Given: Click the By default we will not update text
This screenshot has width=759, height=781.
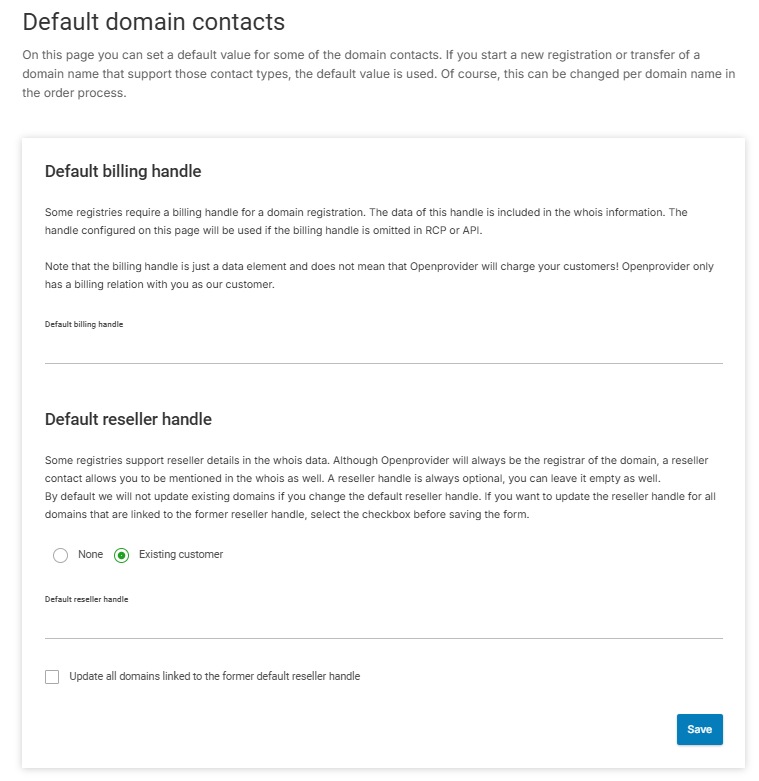Looking at the screenshot, I should (380, 505).
